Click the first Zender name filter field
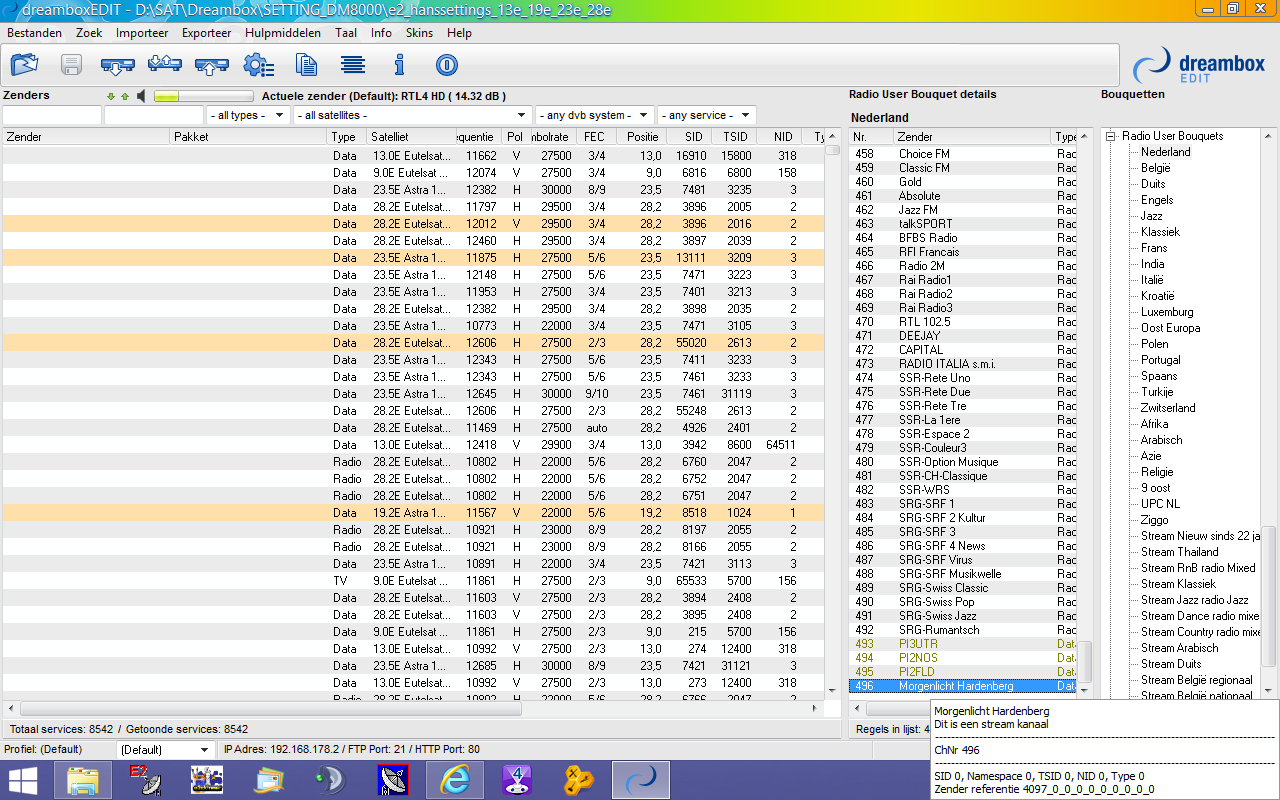1280x800 pixels. pos(51,116)
